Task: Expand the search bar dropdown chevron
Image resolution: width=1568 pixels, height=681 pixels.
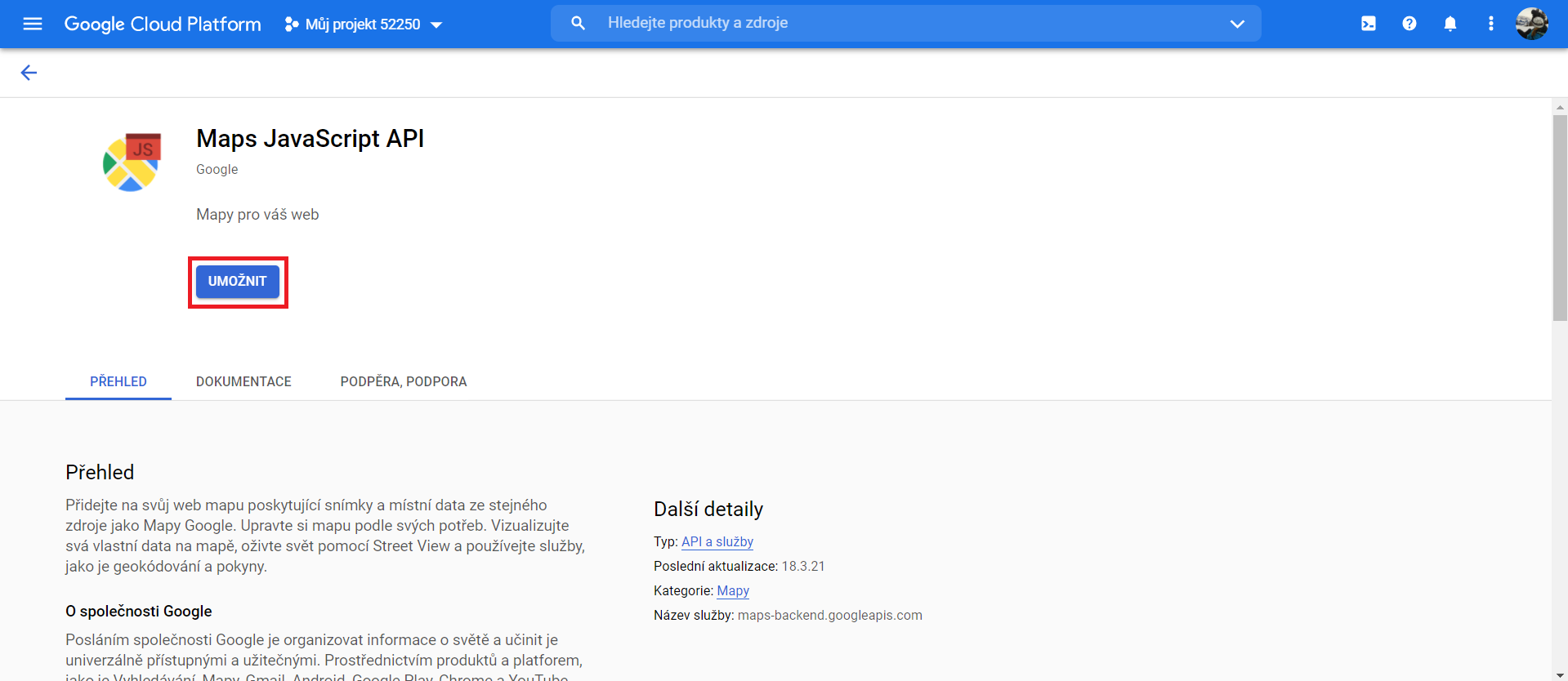Action: click(1236, 24)
